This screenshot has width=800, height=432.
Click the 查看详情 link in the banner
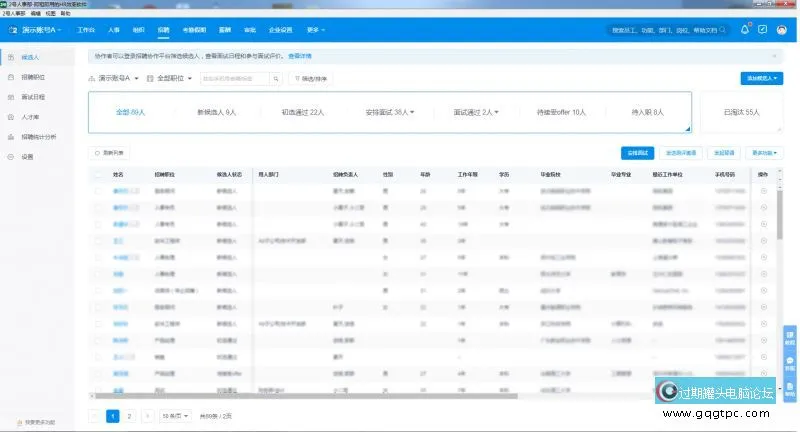tap(299, 56)
